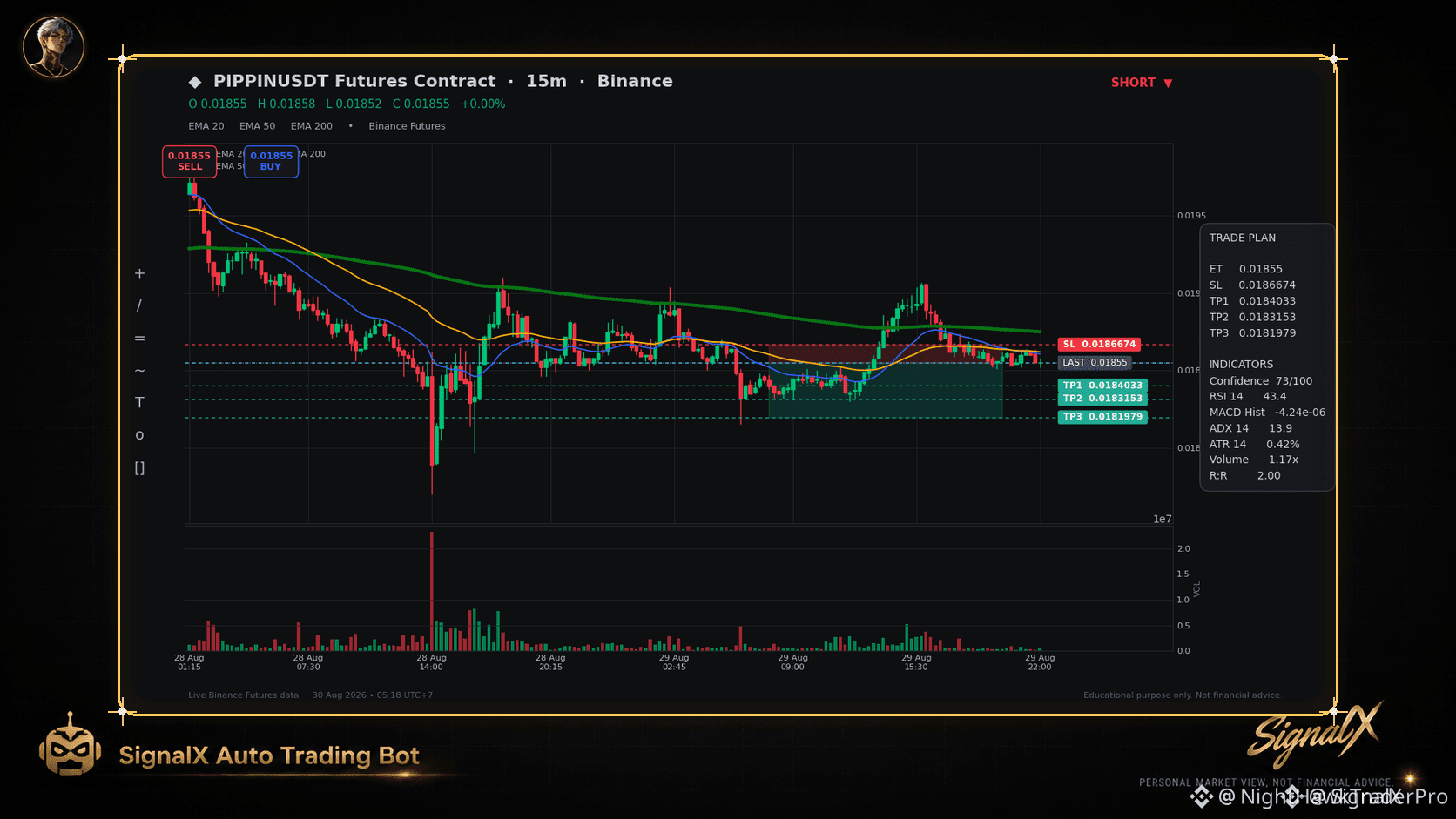Select the plus crosshair drawing tool
Viewport: 1456px width, 819px height.
(x=139, y=273)
